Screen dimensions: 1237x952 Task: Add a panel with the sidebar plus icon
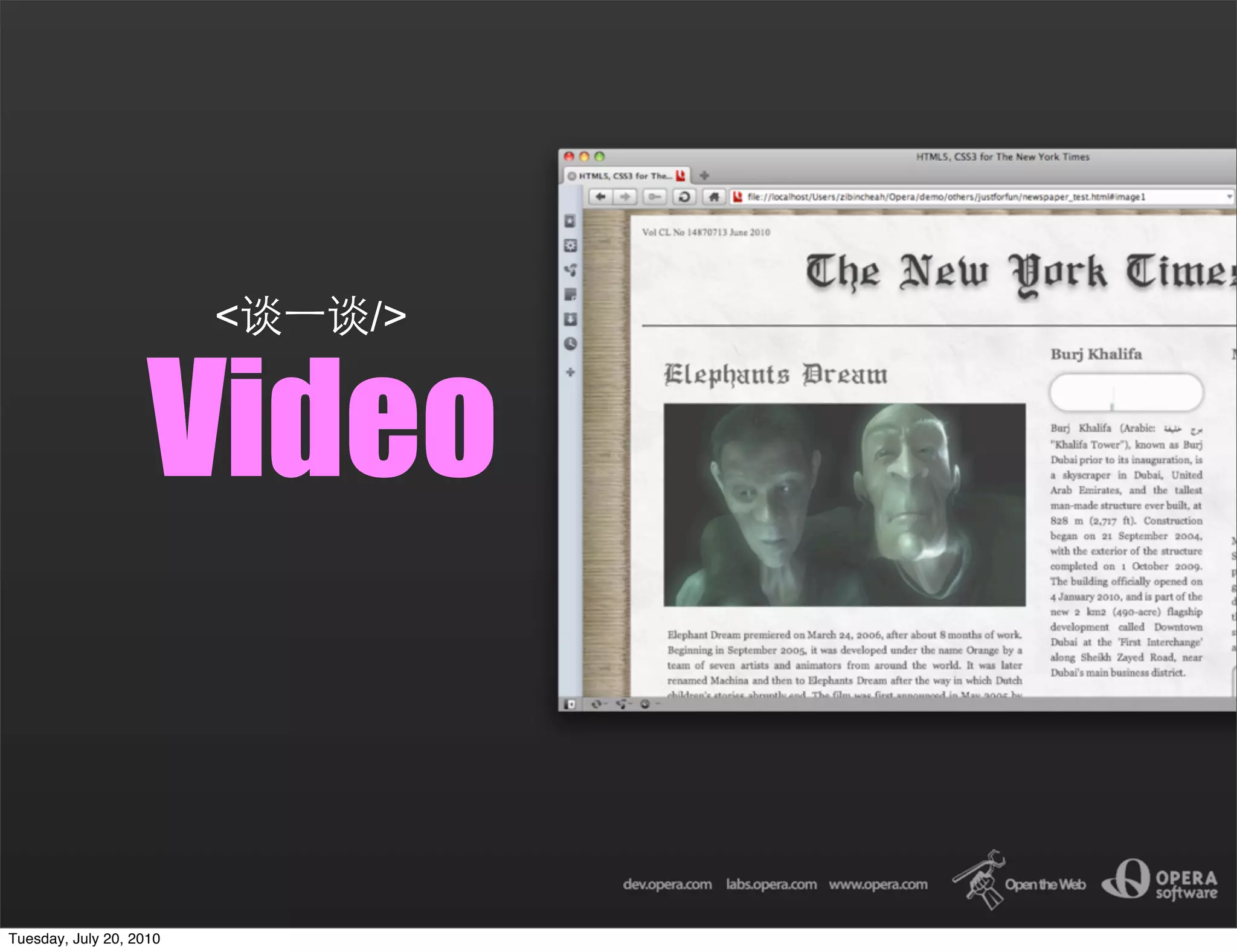570,372
